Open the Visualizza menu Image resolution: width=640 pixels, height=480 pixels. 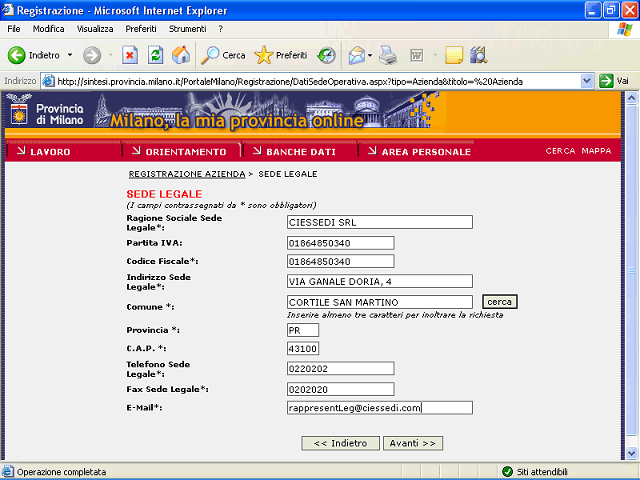[x=95, y=29]
